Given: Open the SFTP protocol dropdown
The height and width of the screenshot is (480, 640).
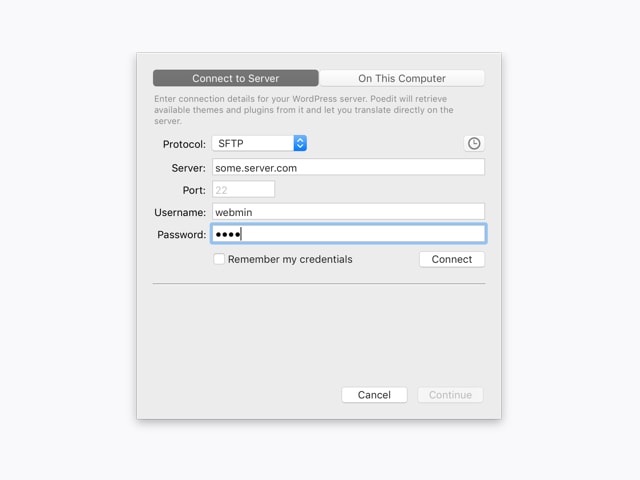Looking at the screenshot, I should coord(258,144).
